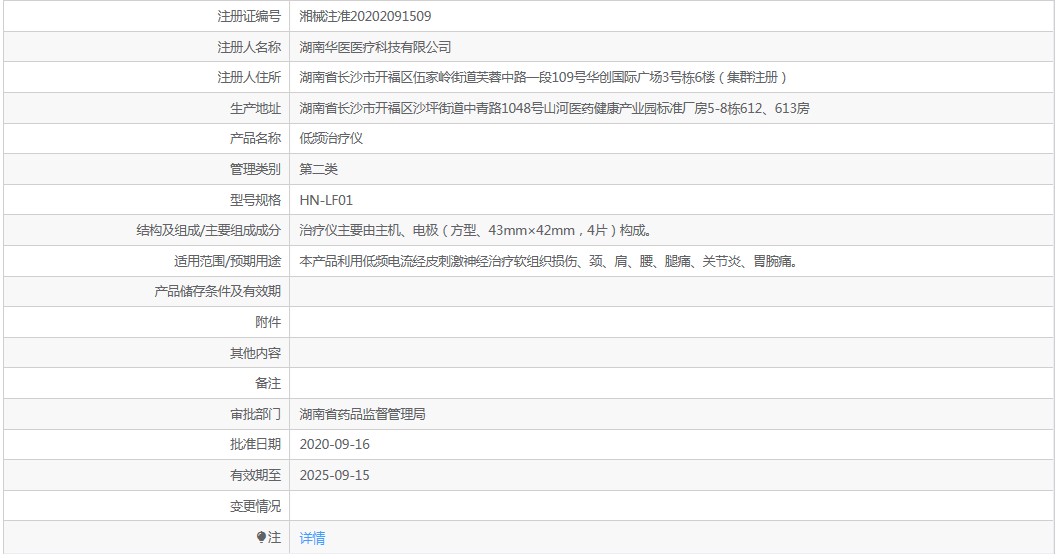Open the 详情 link
Screen dimensions: 1057x559
coord(312,537)
